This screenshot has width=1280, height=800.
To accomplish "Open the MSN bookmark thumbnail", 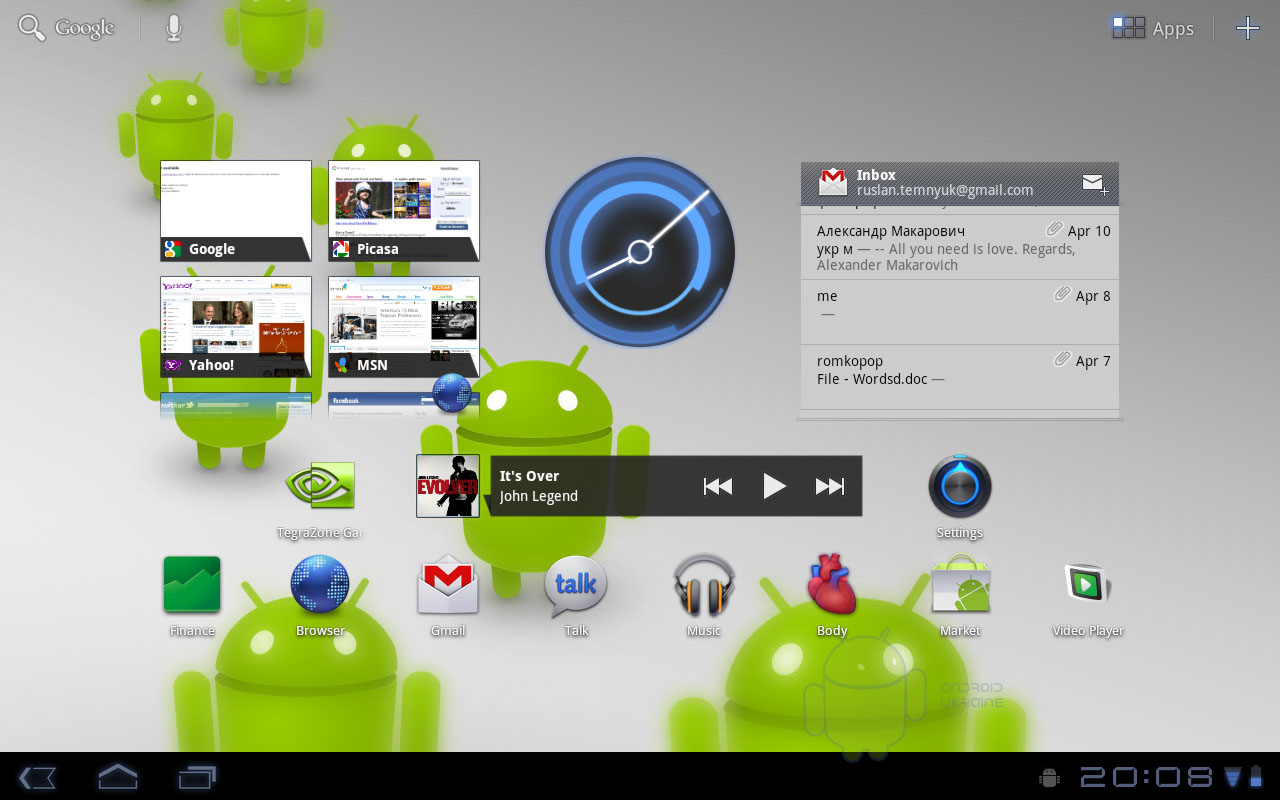I will pyautogui.click(x=404, y=327).
